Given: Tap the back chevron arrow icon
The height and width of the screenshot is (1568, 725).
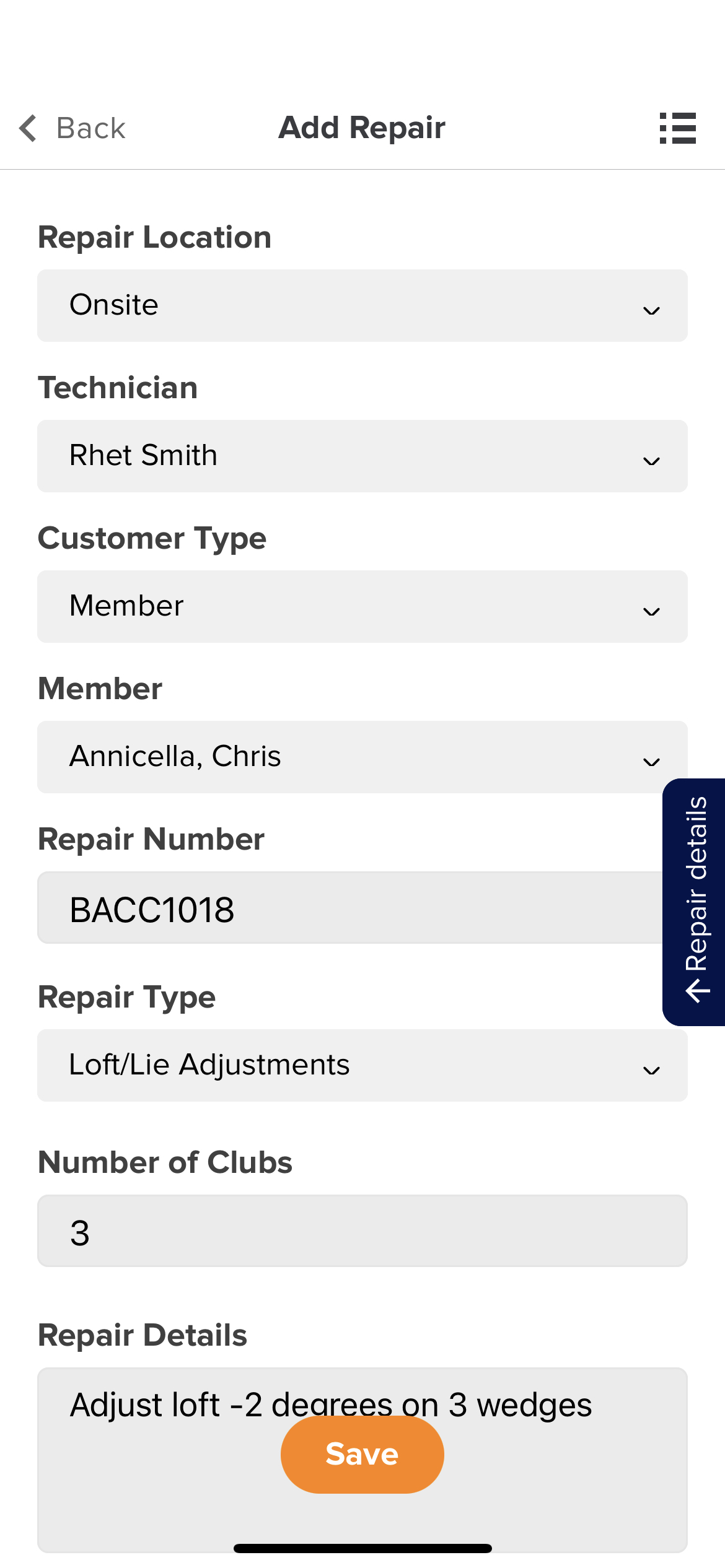Looking at the screenshot, I should 28,128.
